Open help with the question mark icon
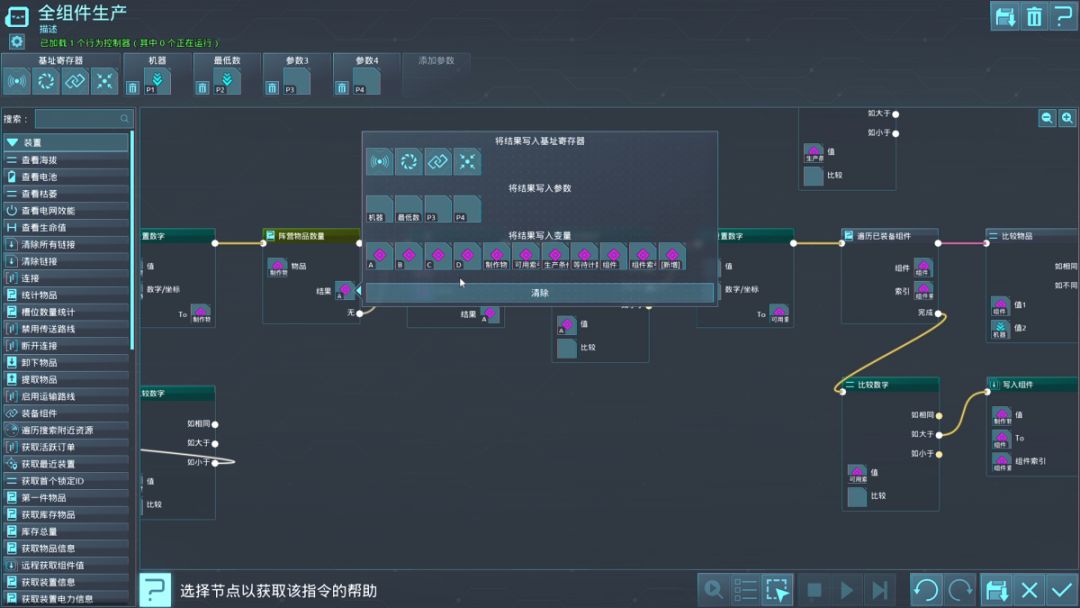The width and height of the screenshot is (1080, 608). coord(1063,16)
